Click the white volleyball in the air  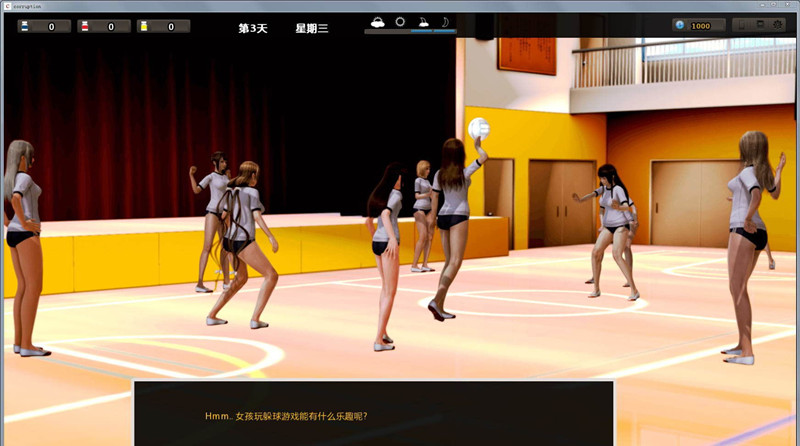click(x=478, y=128)
